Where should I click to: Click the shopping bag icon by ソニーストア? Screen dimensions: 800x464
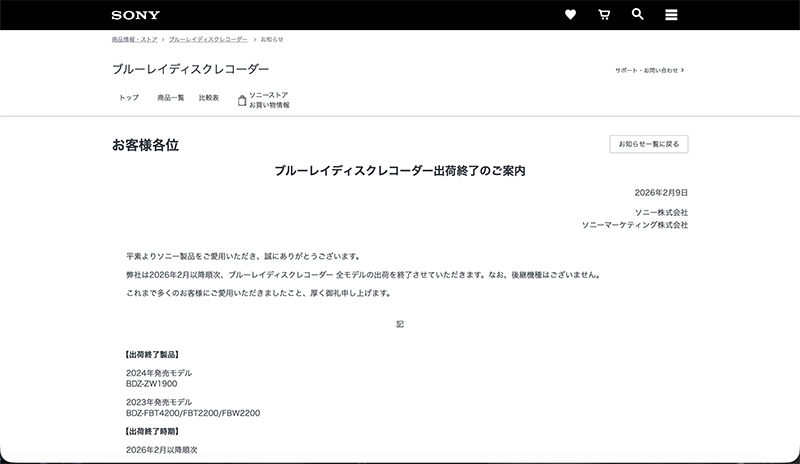click(x=242, y=100)
